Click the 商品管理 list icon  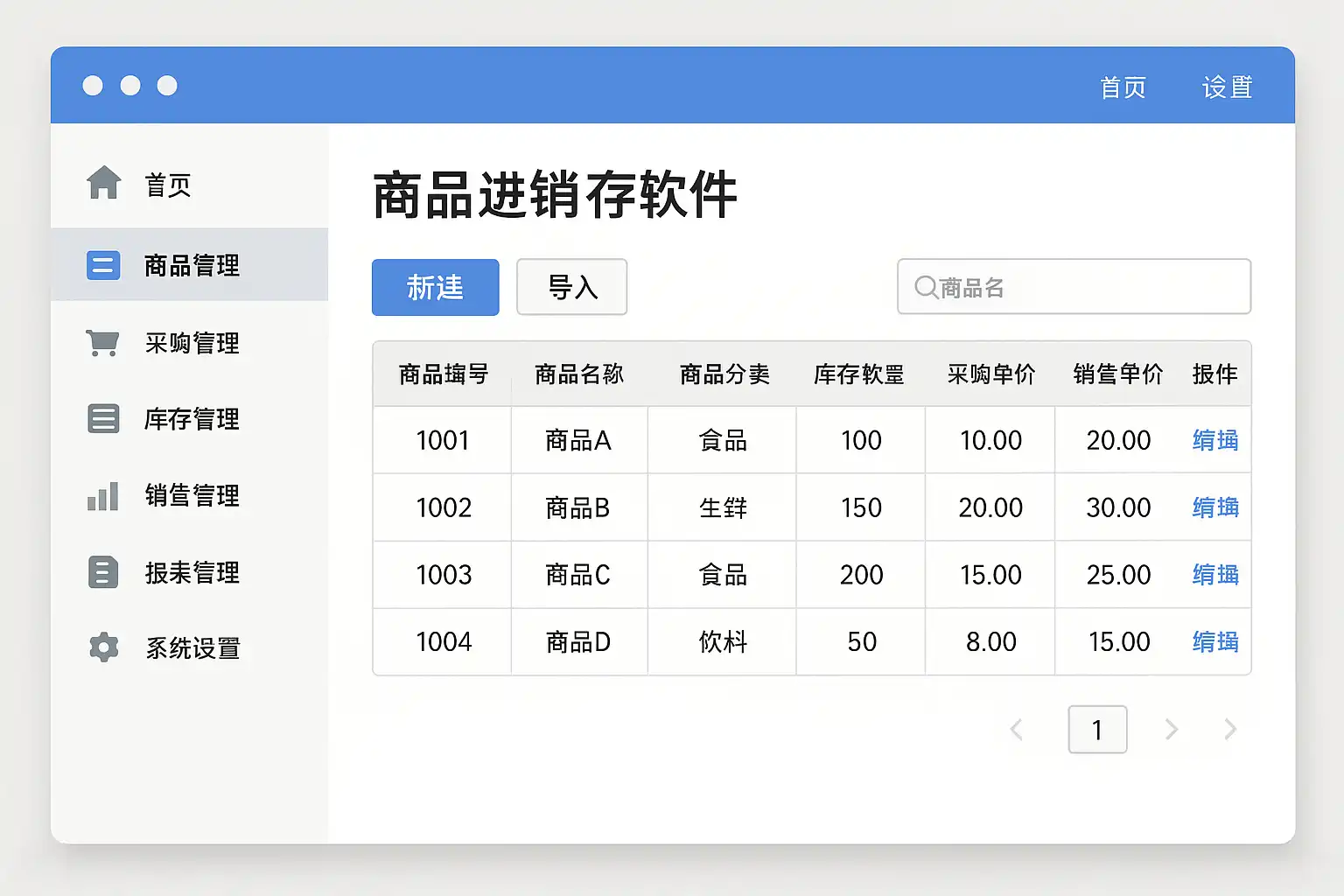[103, 265]
